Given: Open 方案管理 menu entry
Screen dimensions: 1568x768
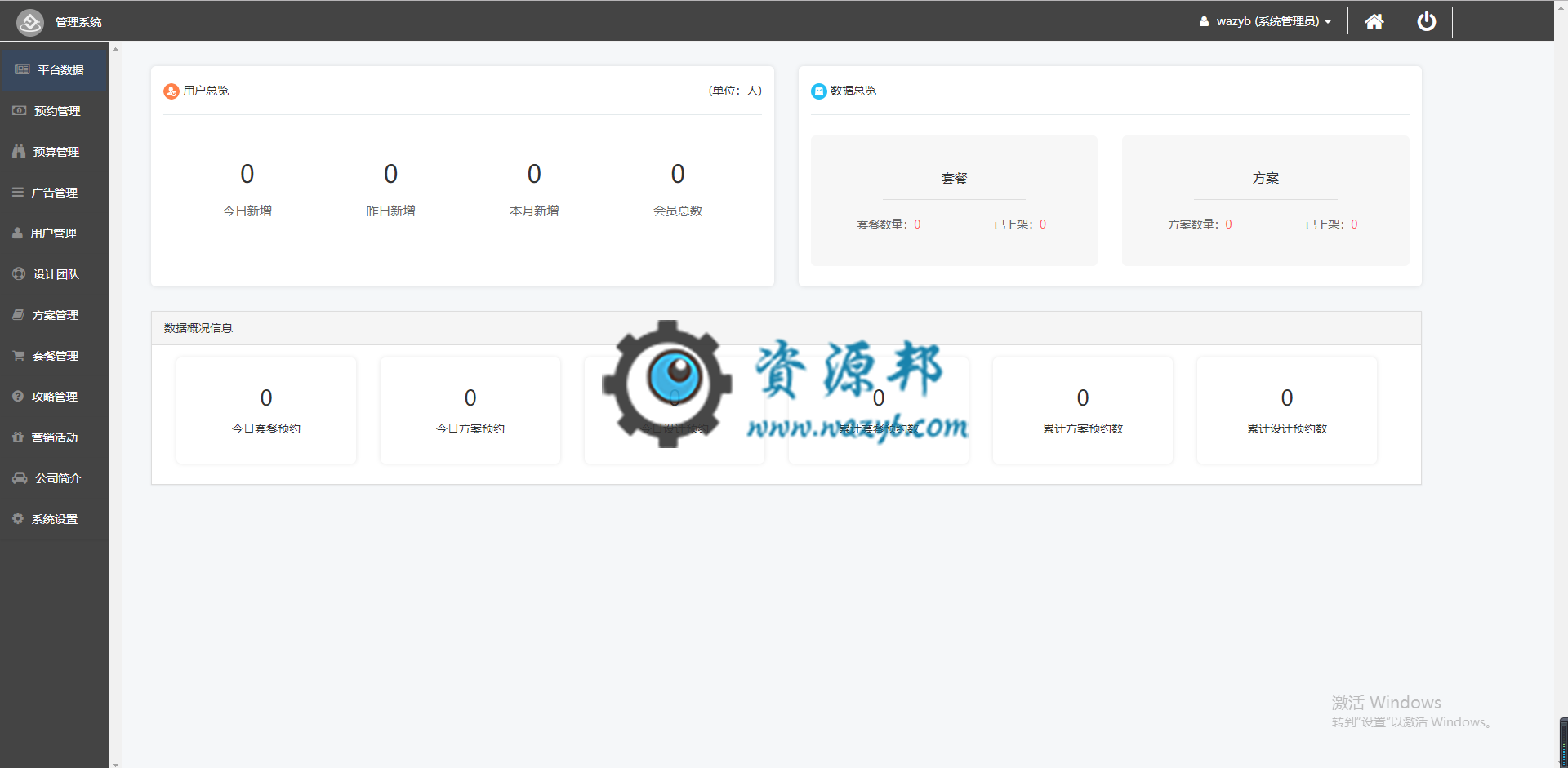Looking at the screenshot, I should tap(54, 315).
